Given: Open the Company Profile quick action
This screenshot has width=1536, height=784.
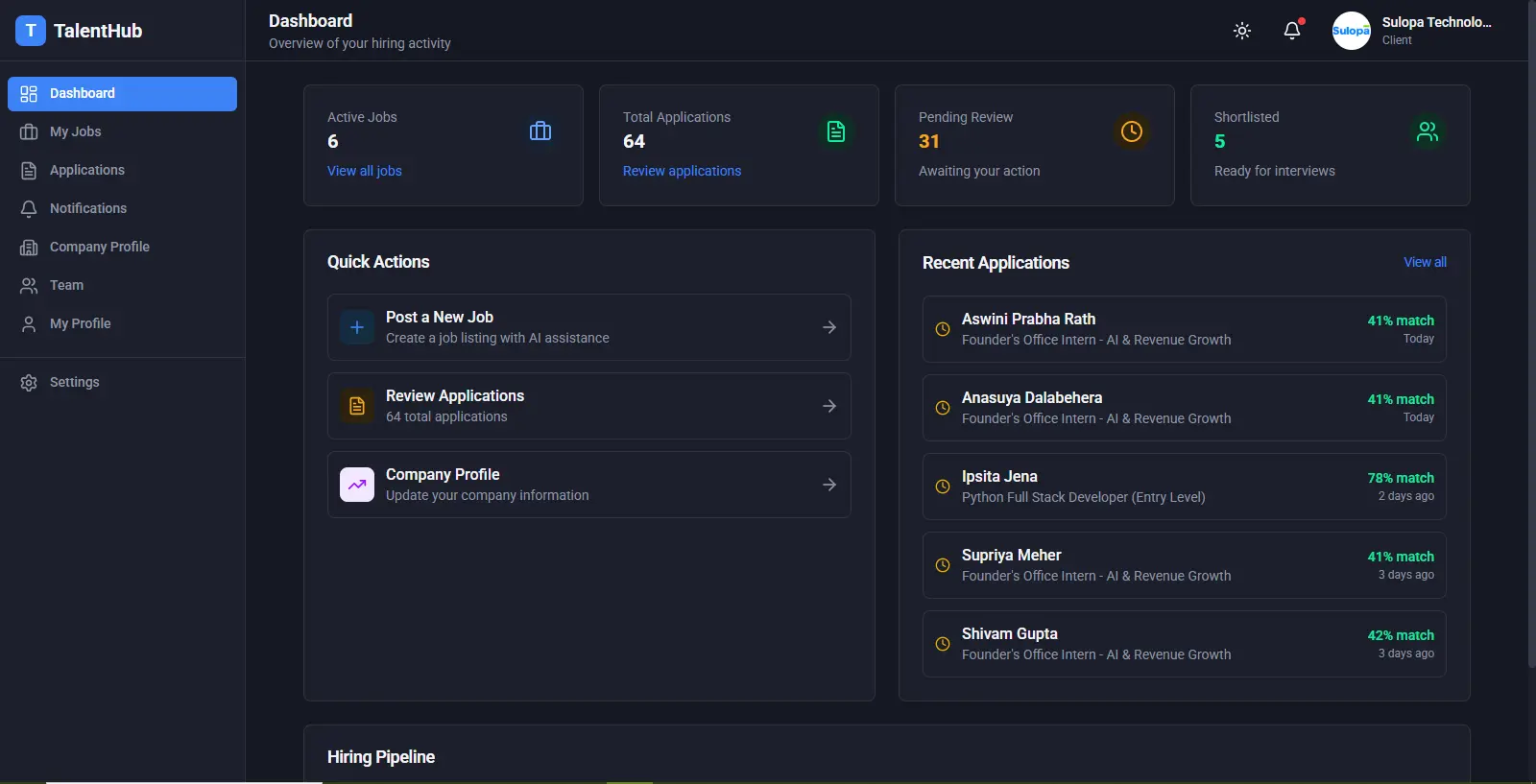Looking at the screenshot, I should 589,485.
